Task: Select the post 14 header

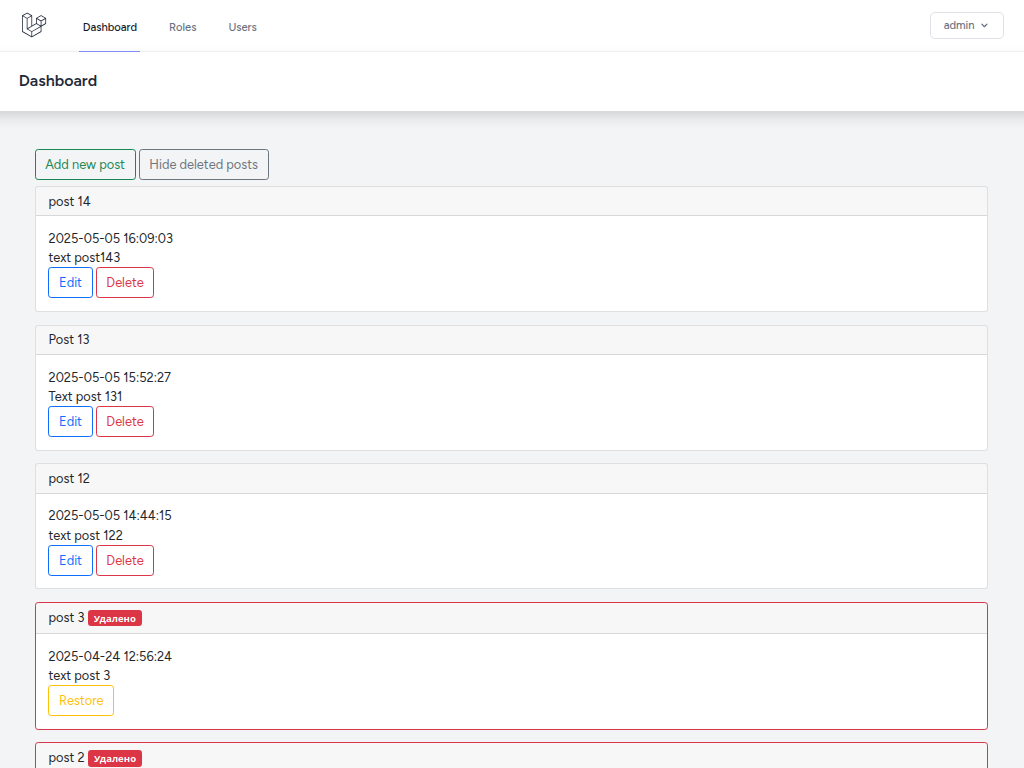Action: (68, 201)
